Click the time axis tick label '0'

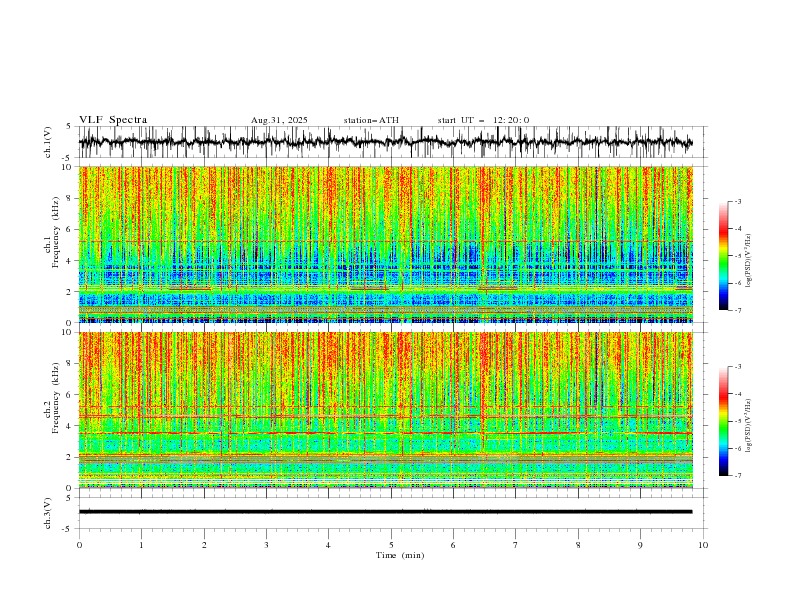(x=79, y=545)
